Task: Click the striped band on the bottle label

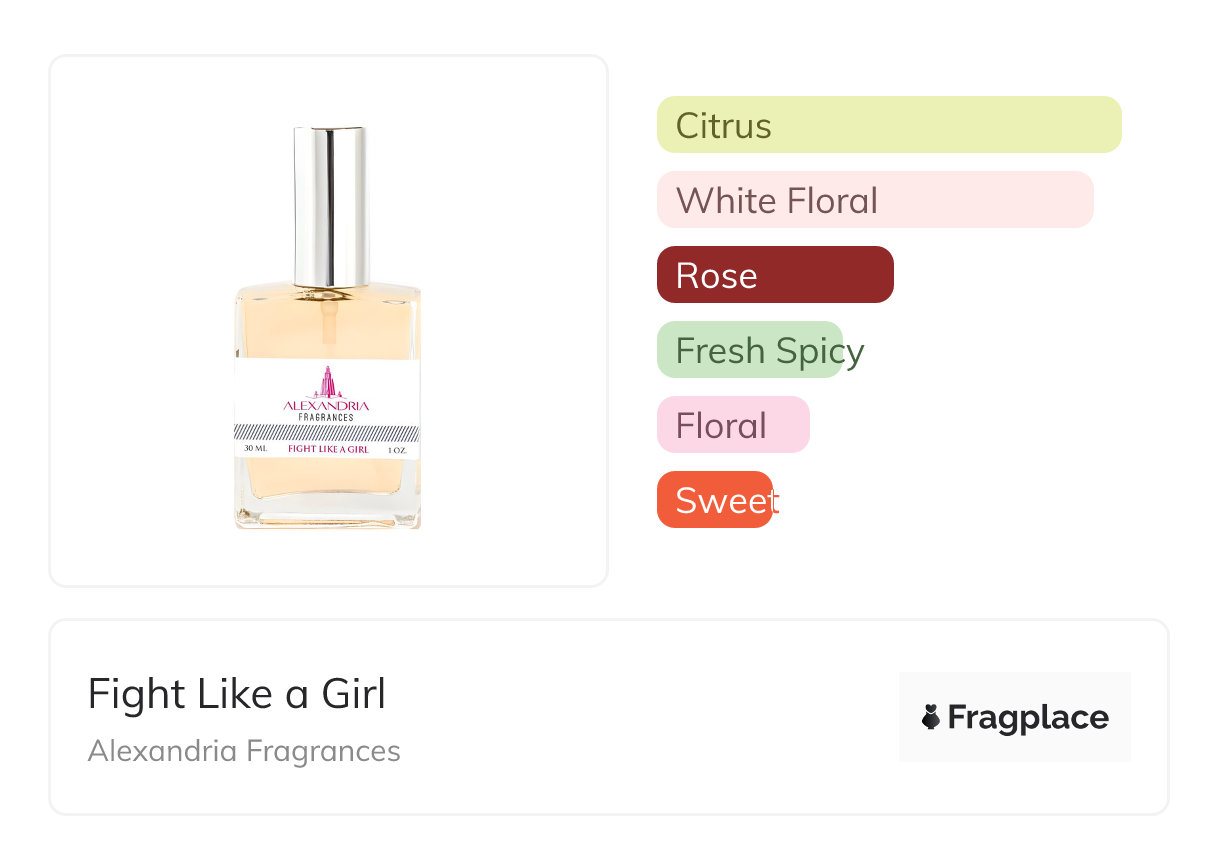Action: click(327, 432)
